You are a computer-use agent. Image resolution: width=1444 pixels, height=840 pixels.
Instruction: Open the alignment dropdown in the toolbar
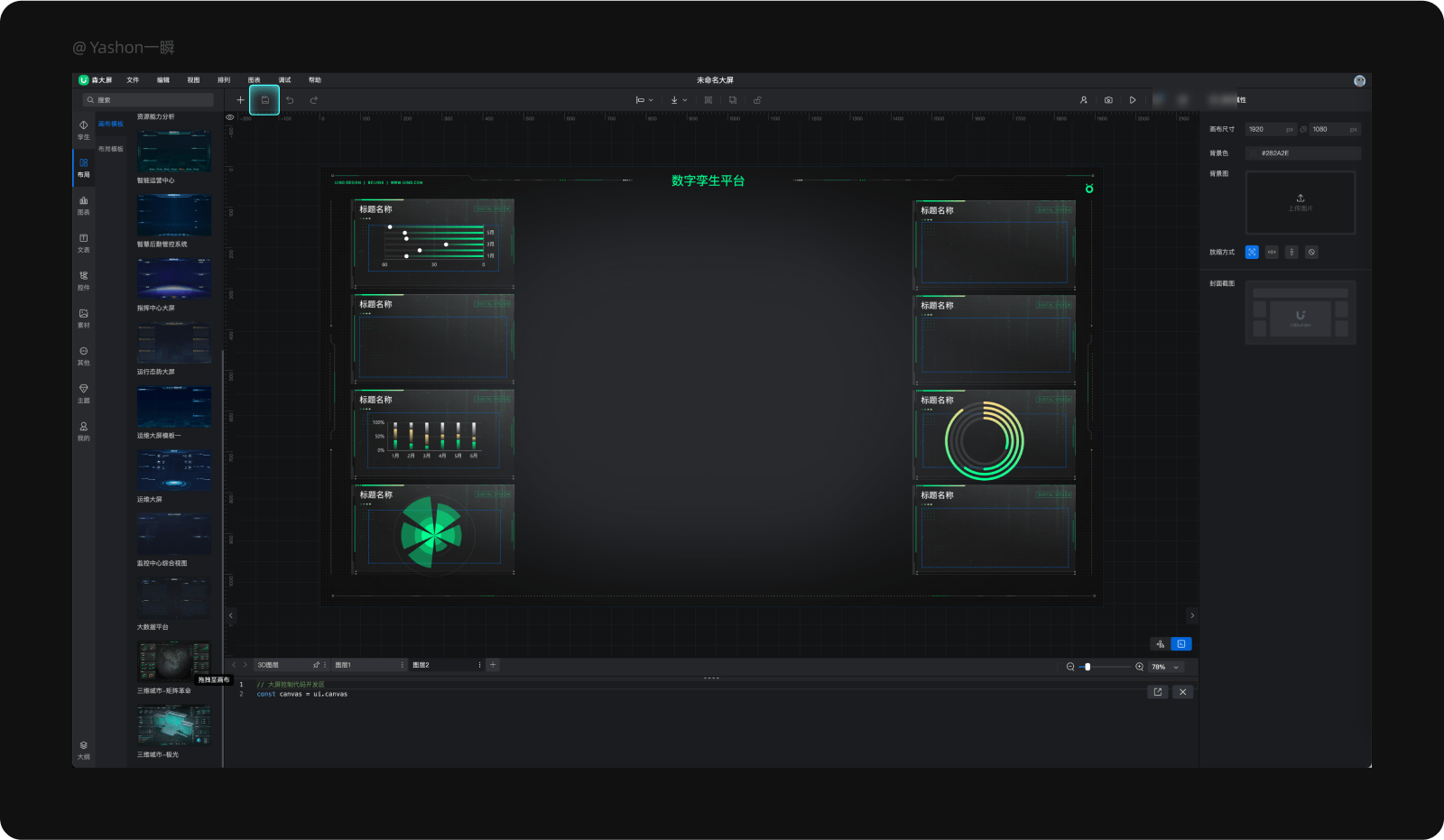[644, 100]
